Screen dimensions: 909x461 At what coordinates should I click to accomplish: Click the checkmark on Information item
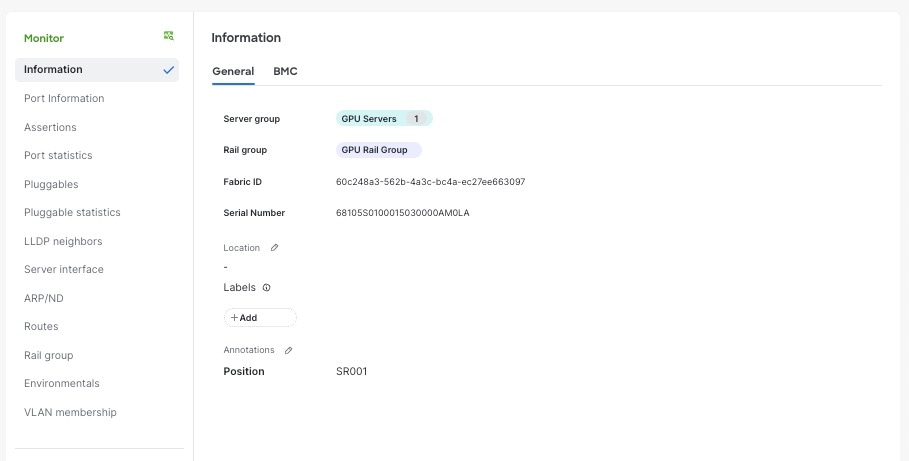[x=169, y=70]
